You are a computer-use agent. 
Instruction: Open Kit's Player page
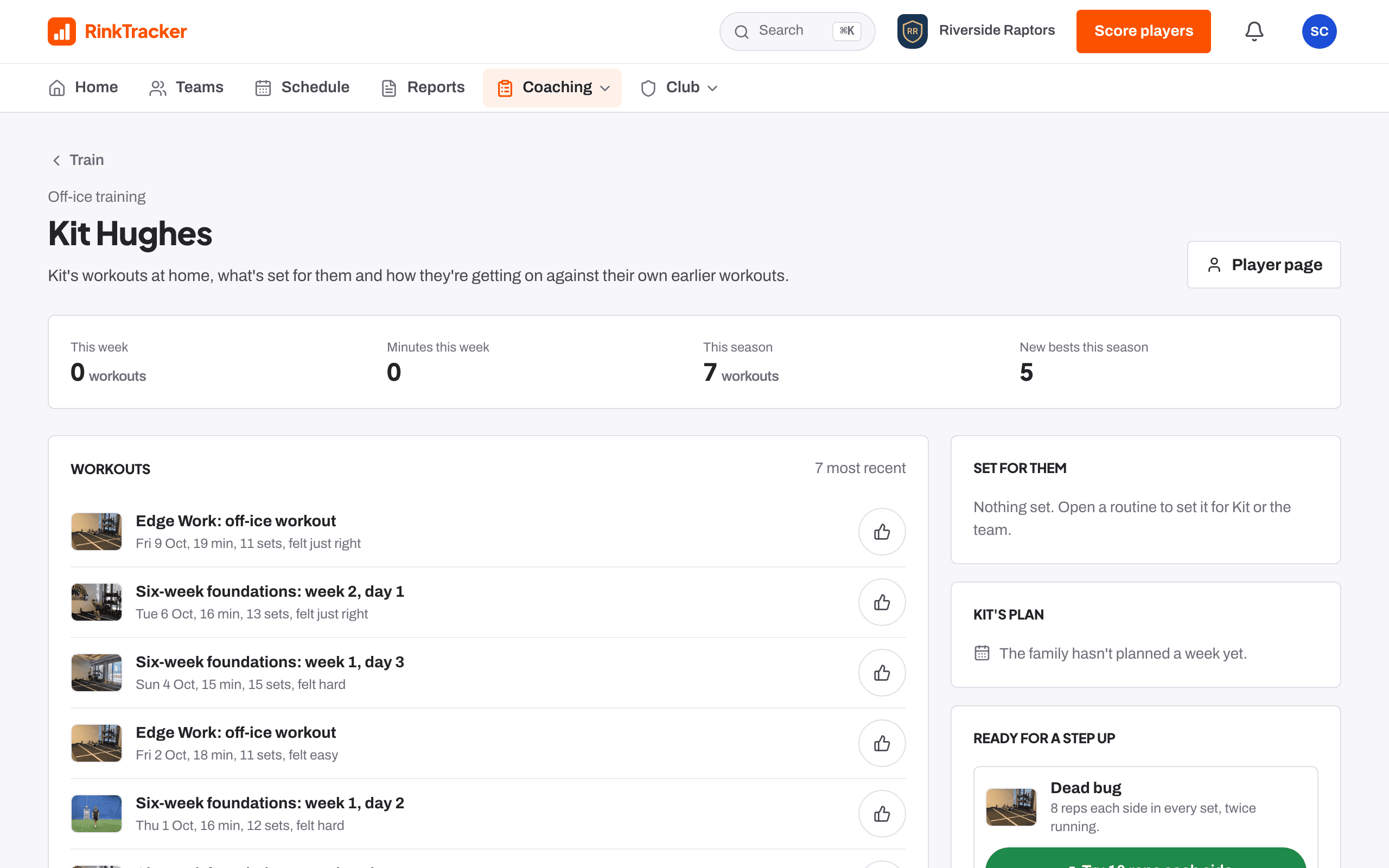click(1264, 265)
